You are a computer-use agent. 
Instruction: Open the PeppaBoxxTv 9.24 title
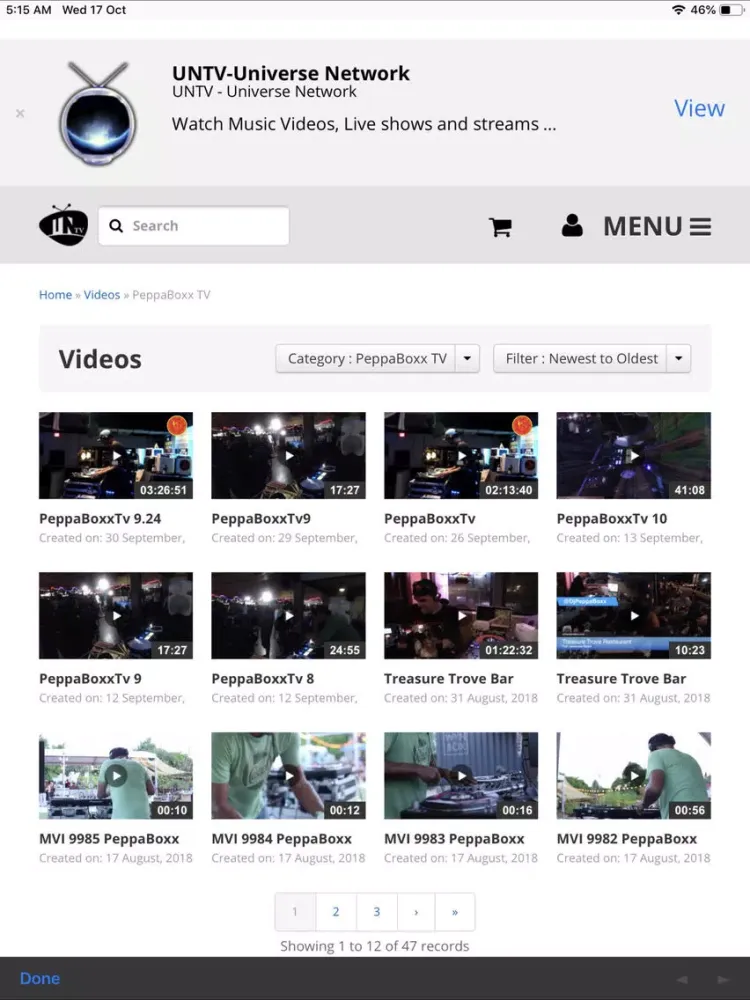[x=100, y=518]
